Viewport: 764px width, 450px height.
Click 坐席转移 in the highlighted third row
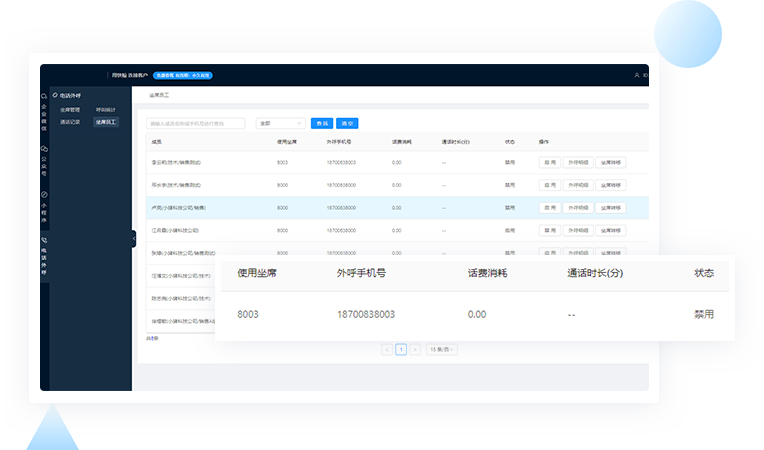click(611, 208)
